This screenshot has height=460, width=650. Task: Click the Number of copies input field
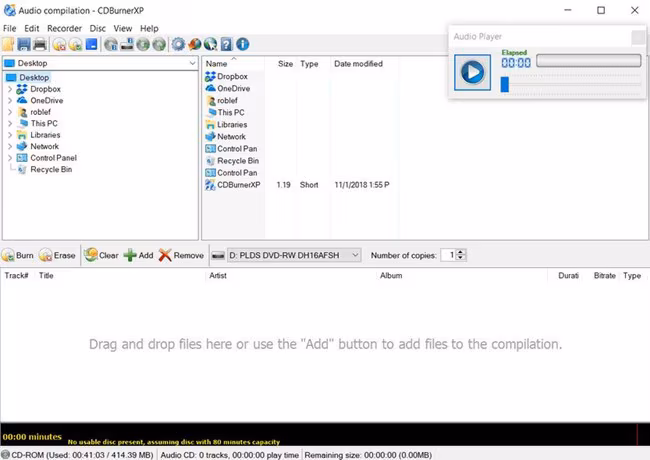[448, 255]
